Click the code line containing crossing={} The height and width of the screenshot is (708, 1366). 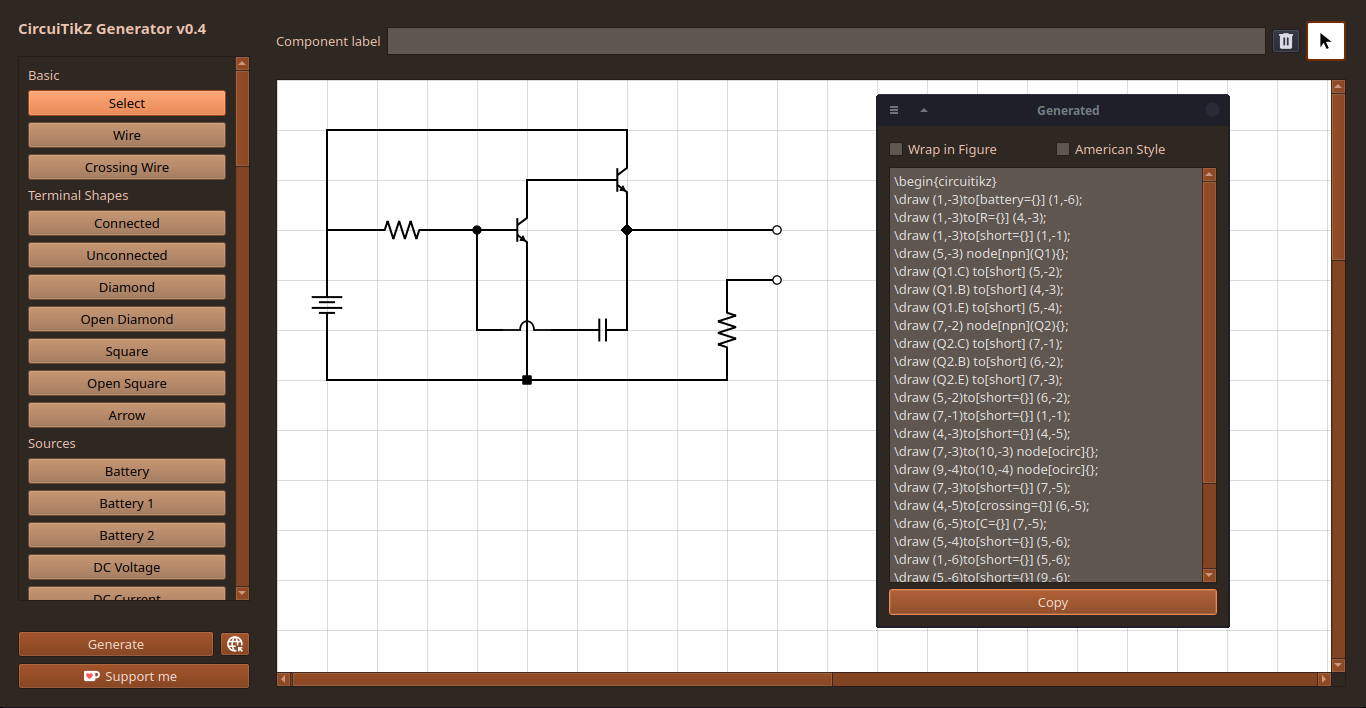click(x=991, y=505)
